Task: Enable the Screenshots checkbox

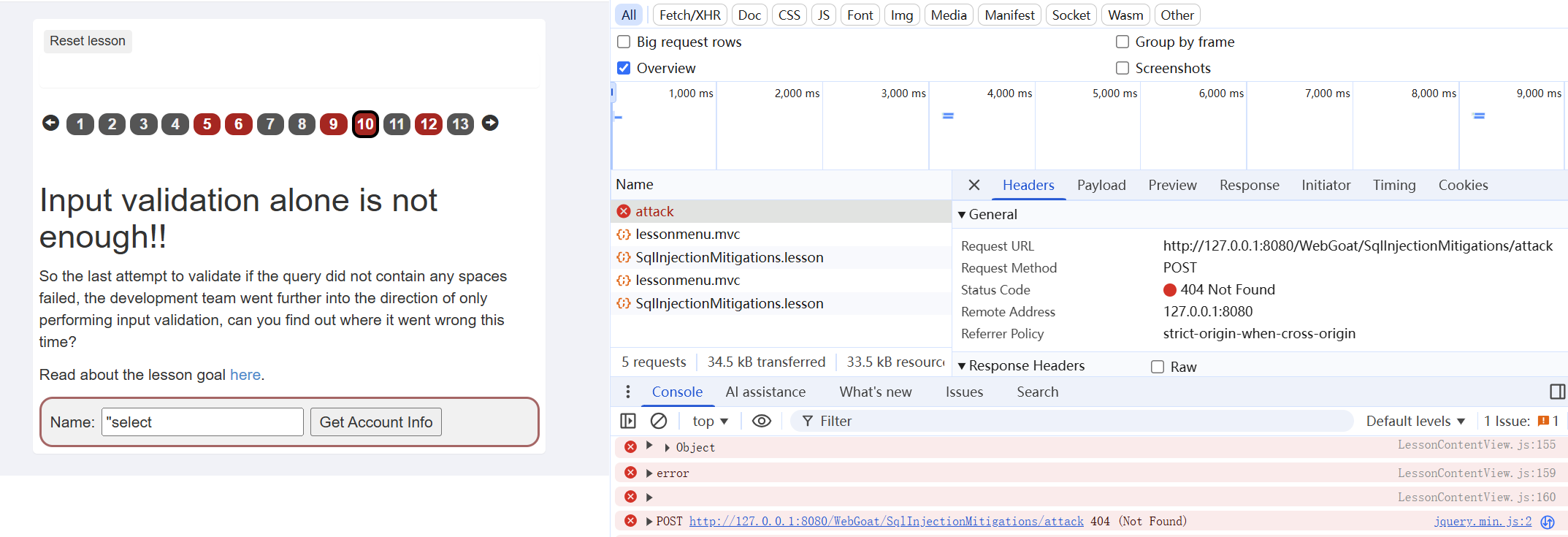Action: [1123, 68]
